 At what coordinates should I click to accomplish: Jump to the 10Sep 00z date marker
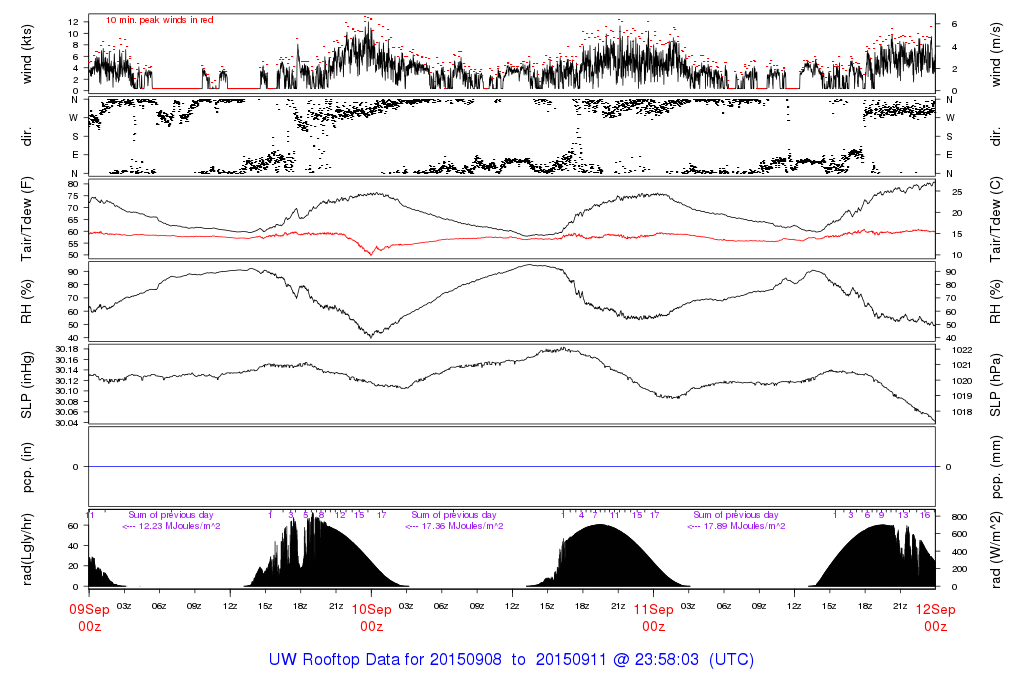pos(371,617)
